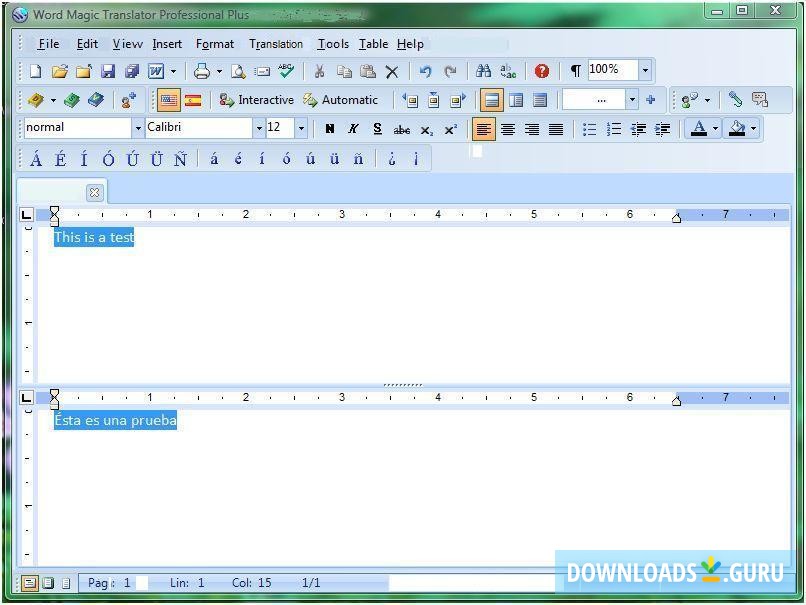The height and width of the screenshot is (605, 806).
Task: Toggle bold formatting
Action: click(x=330, y=128)
